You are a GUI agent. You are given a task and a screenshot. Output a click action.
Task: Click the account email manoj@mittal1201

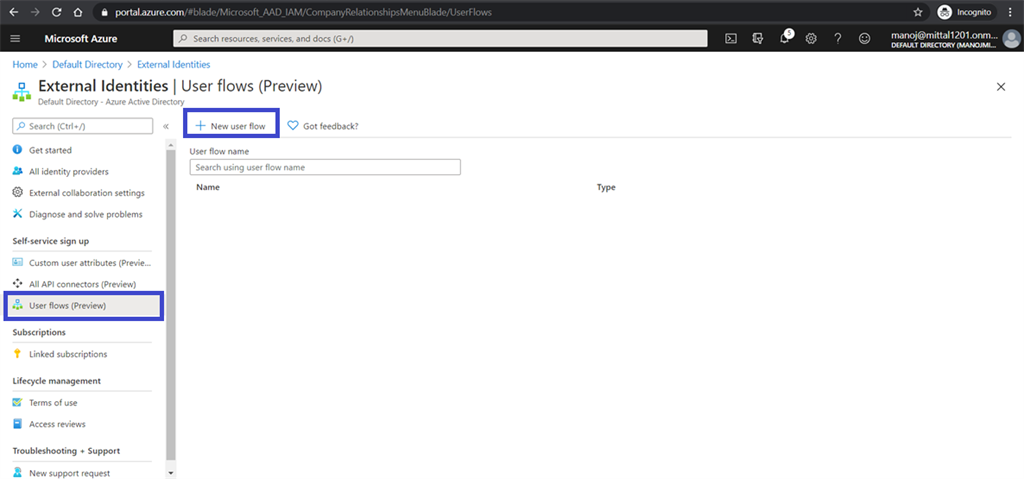click(944, 35)
